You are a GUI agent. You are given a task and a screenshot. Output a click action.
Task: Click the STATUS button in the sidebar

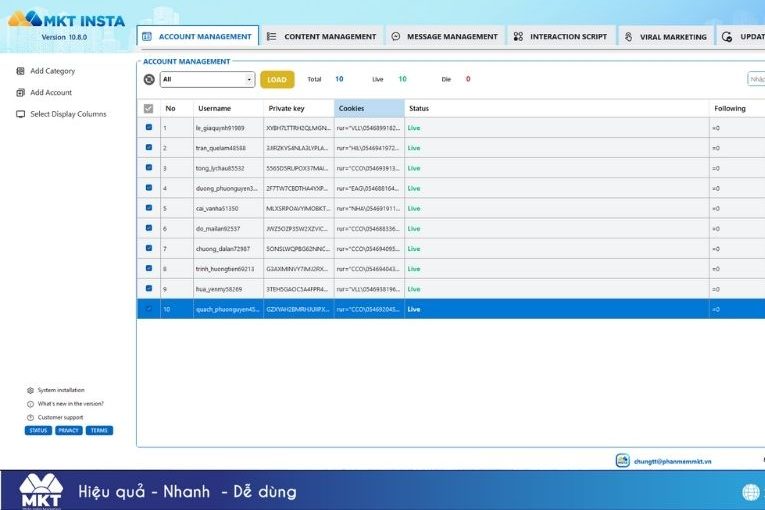click(x=38, y=430)
